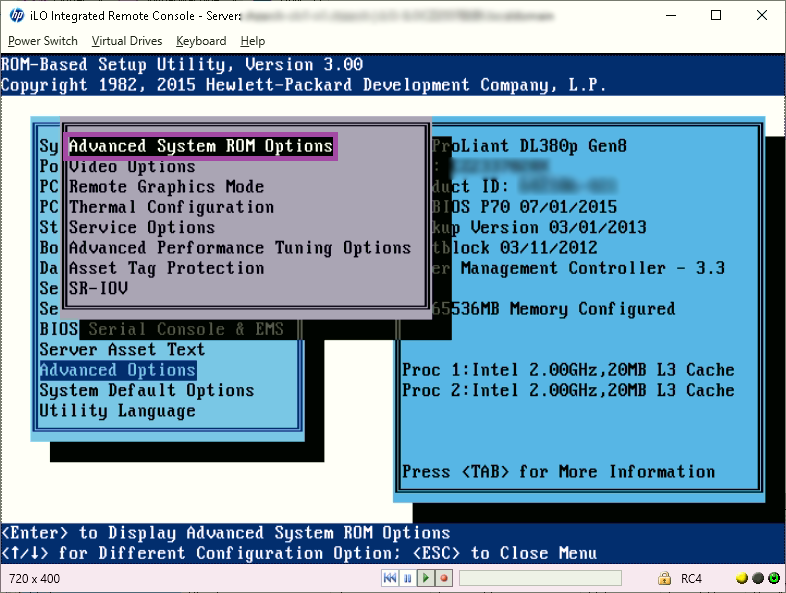Click the ROM-Based Setup Utility Version header

tap(182, 65)
